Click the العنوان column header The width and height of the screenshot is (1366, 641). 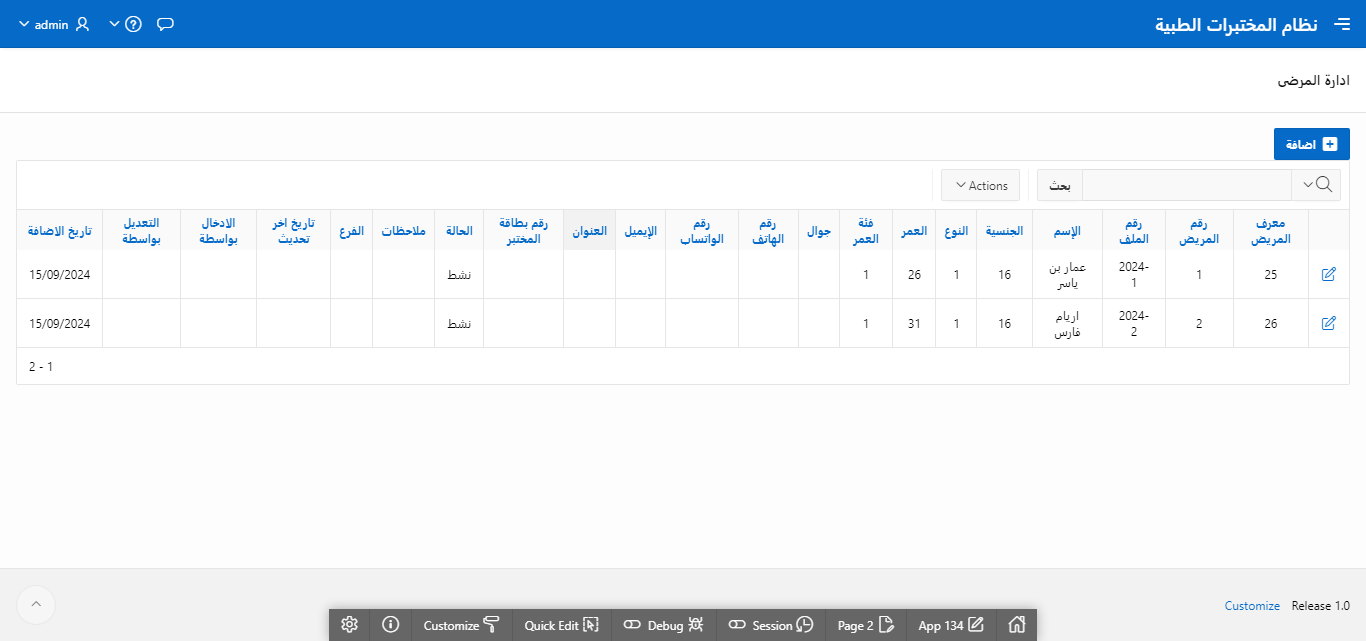pyautogui.click(x=589, y=231)
